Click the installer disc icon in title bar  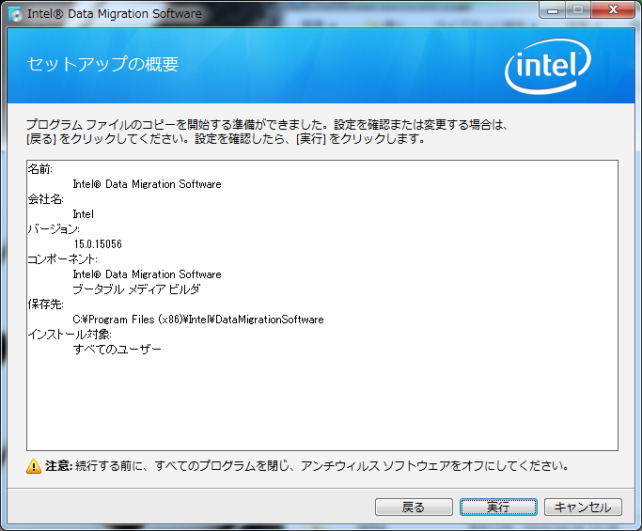16,14
